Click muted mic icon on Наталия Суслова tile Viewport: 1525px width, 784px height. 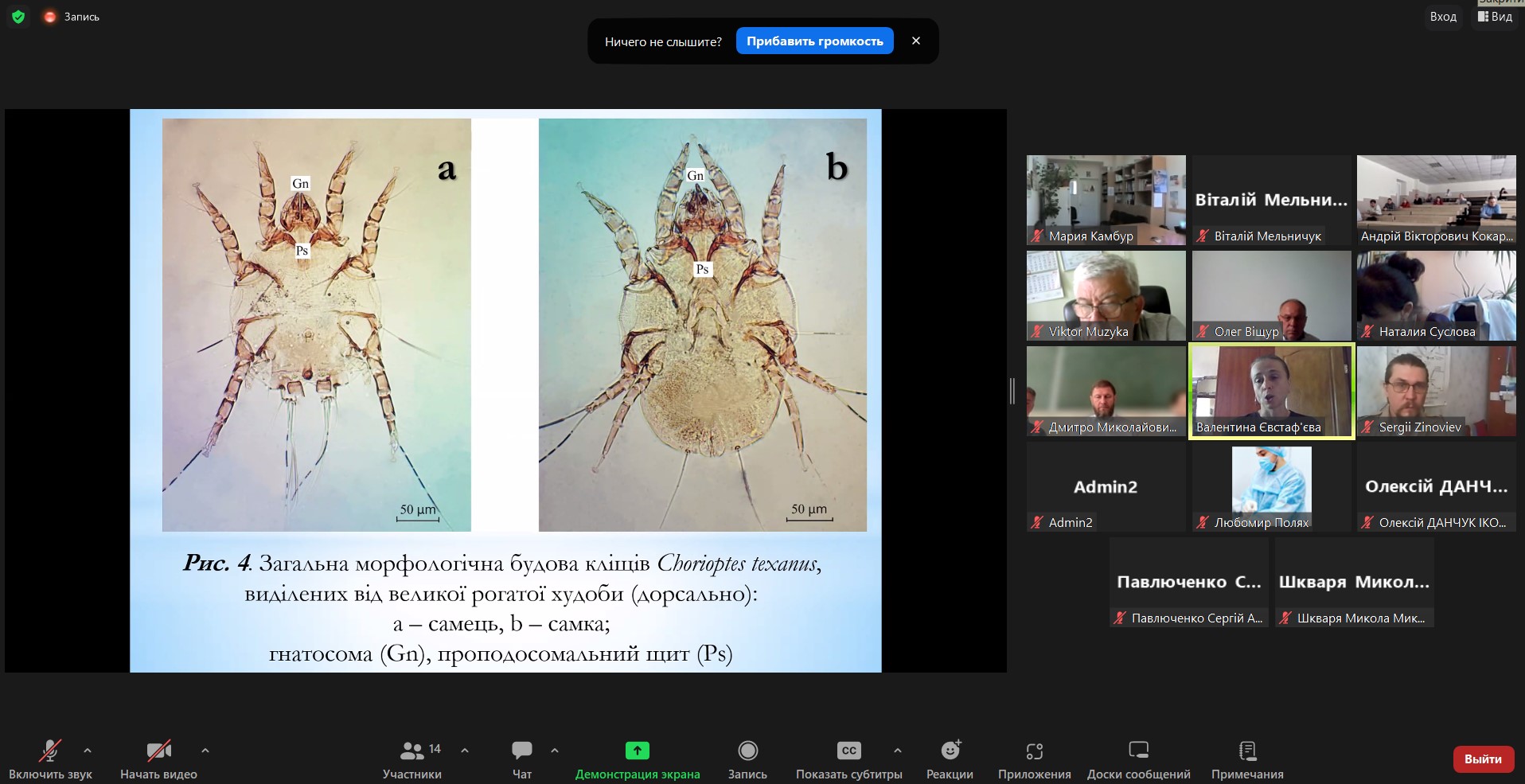(1367, 331)
